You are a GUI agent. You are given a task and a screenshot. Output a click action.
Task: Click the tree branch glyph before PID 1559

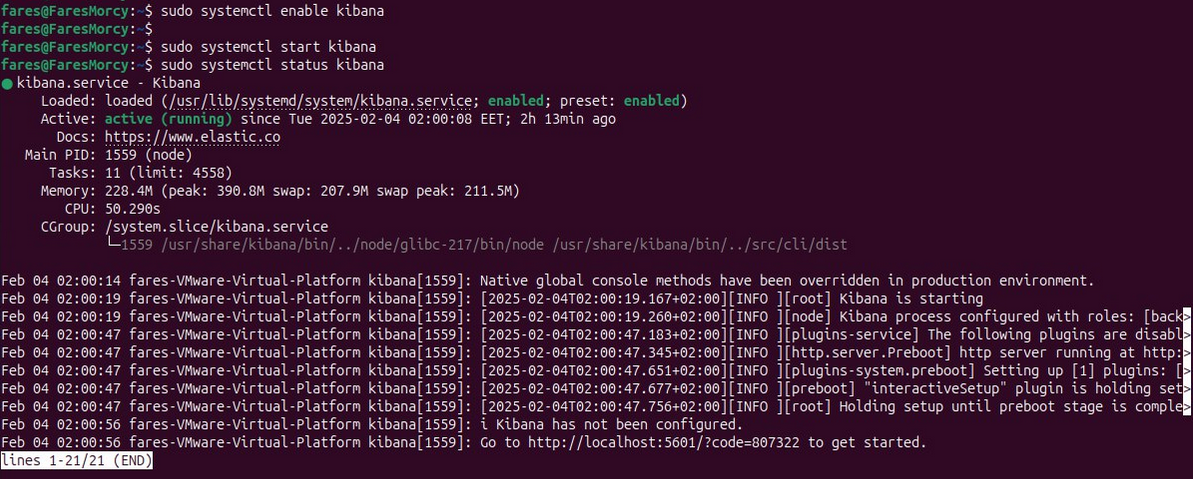[113, 245]
